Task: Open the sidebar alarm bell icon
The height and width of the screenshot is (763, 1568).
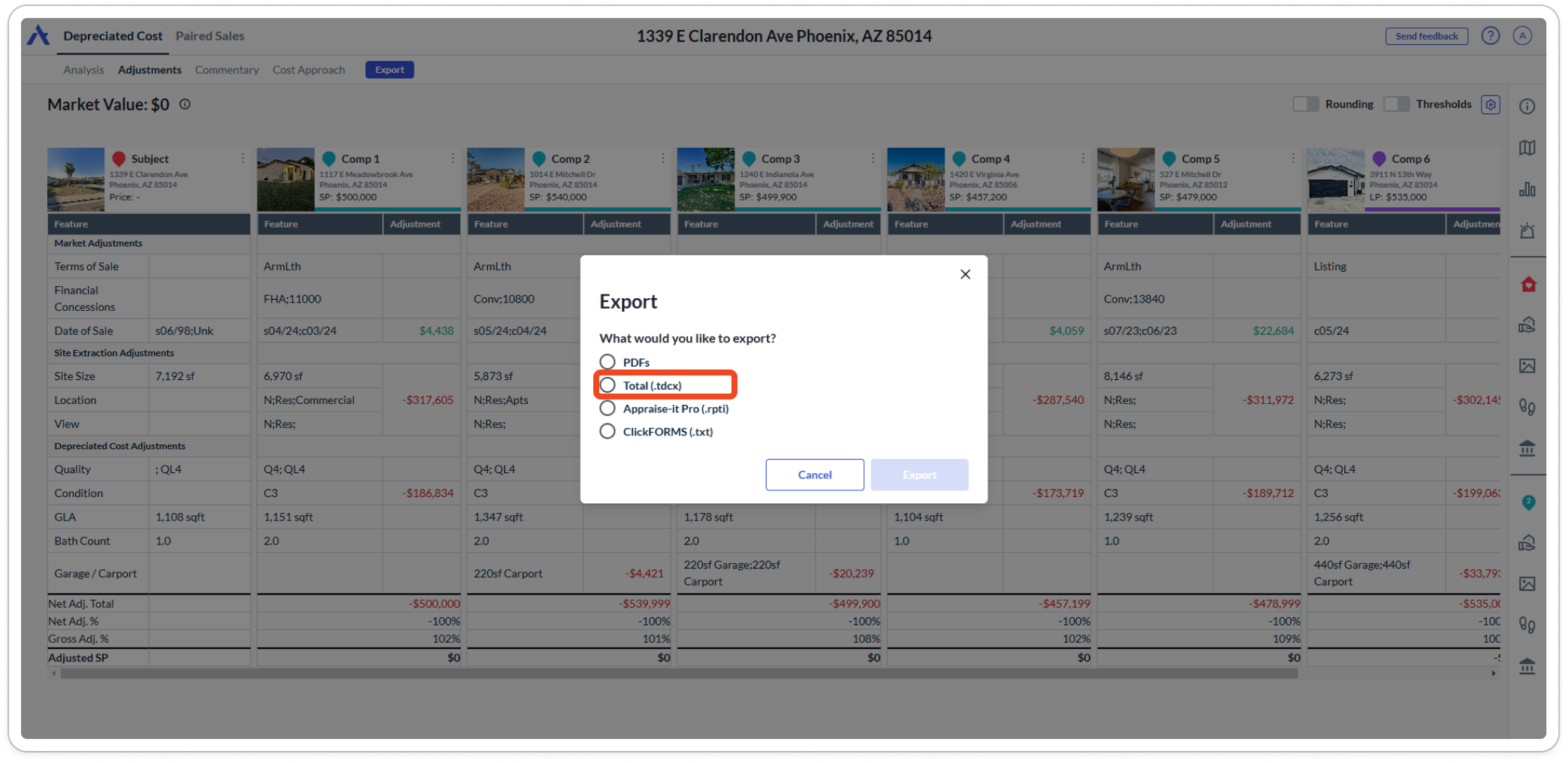Action: click(x=1527, y=231)
